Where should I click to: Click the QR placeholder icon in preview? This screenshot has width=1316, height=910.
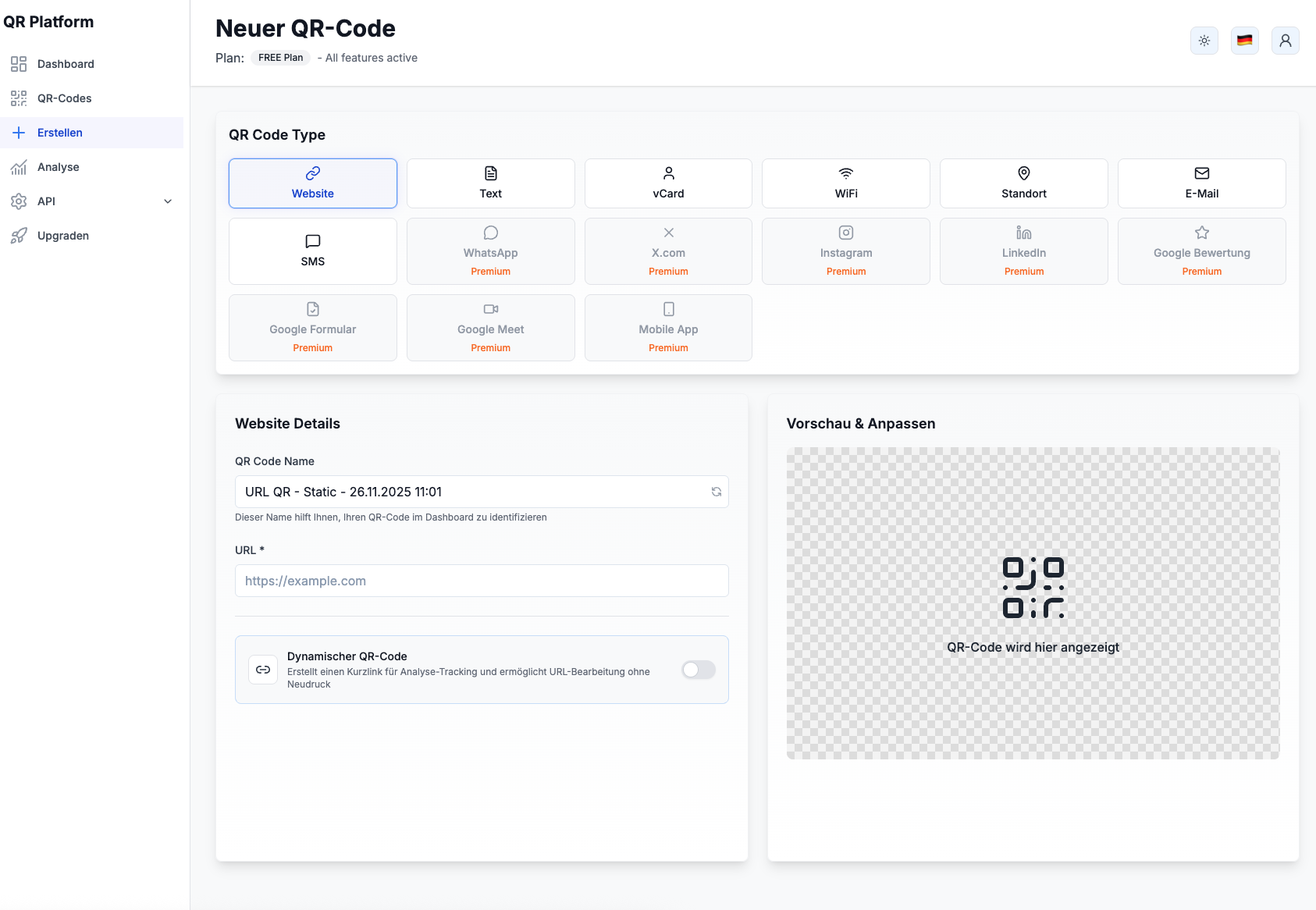[1033, 588]
